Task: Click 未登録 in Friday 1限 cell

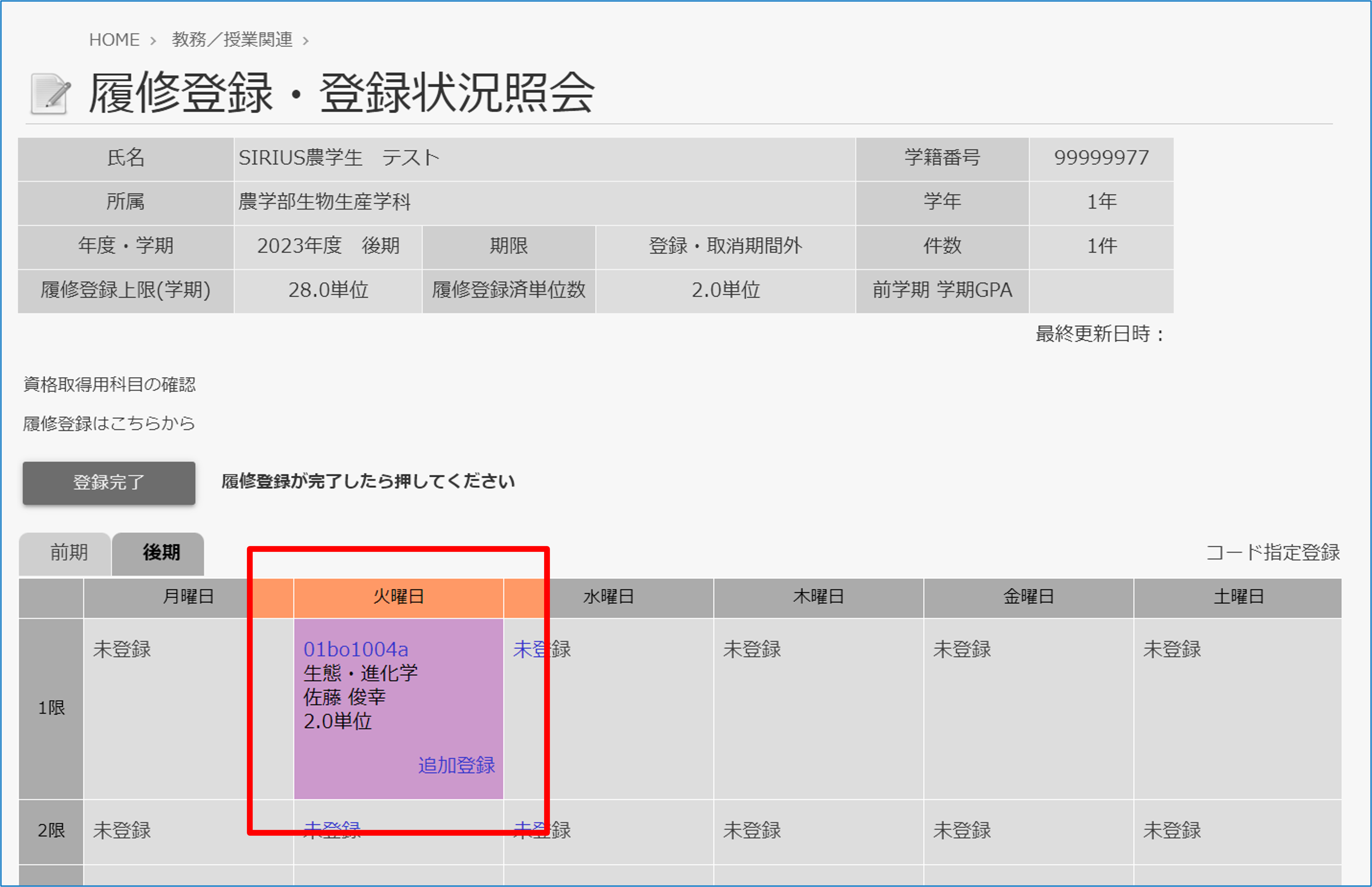Action: click(962, 649)
